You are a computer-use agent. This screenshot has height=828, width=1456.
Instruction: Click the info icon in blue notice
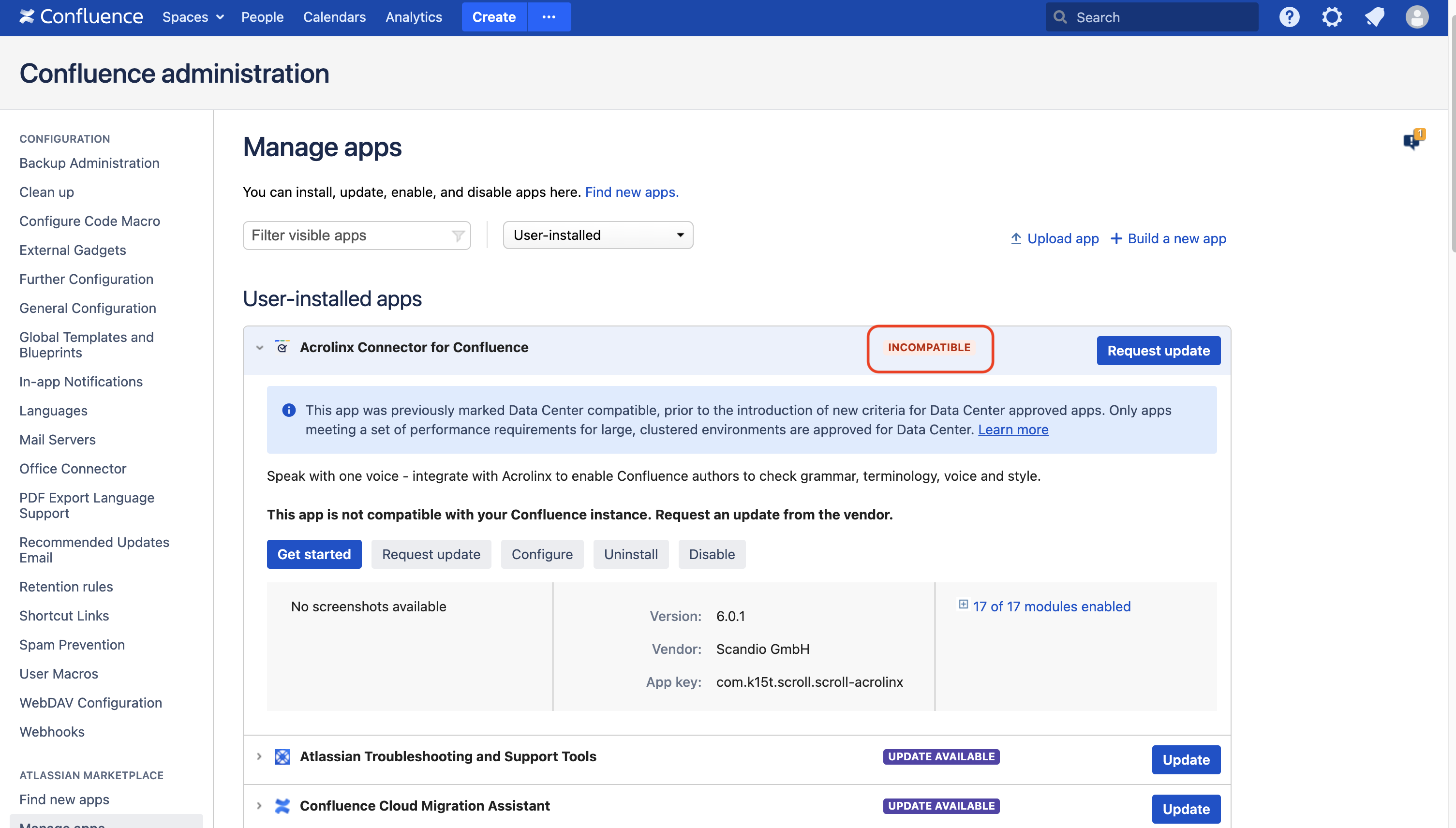289,410
